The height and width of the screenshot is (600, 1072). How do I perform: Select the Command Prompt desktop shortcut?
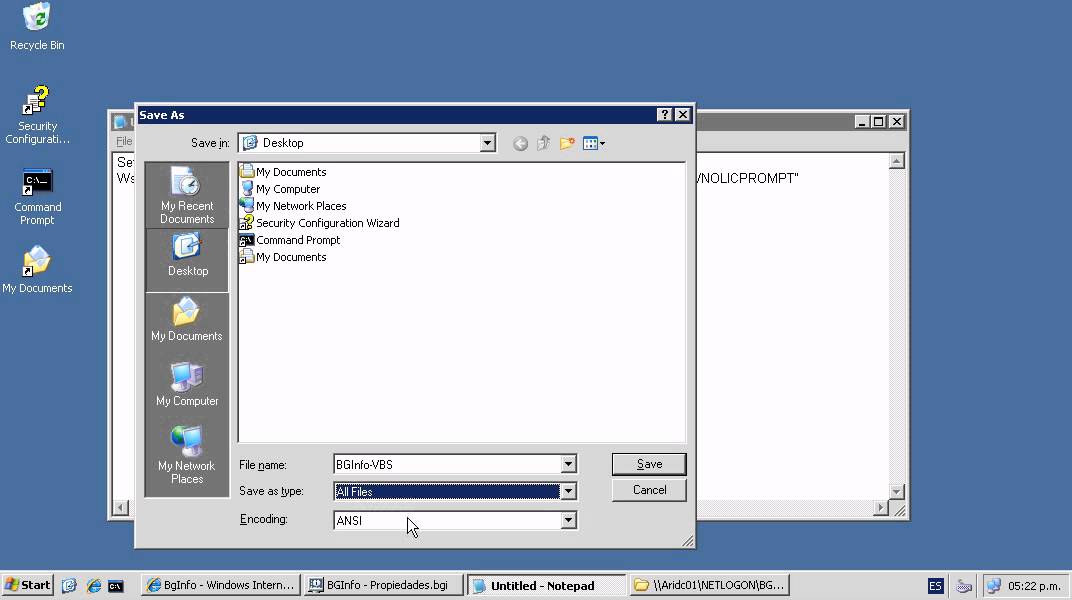(37, 197)
